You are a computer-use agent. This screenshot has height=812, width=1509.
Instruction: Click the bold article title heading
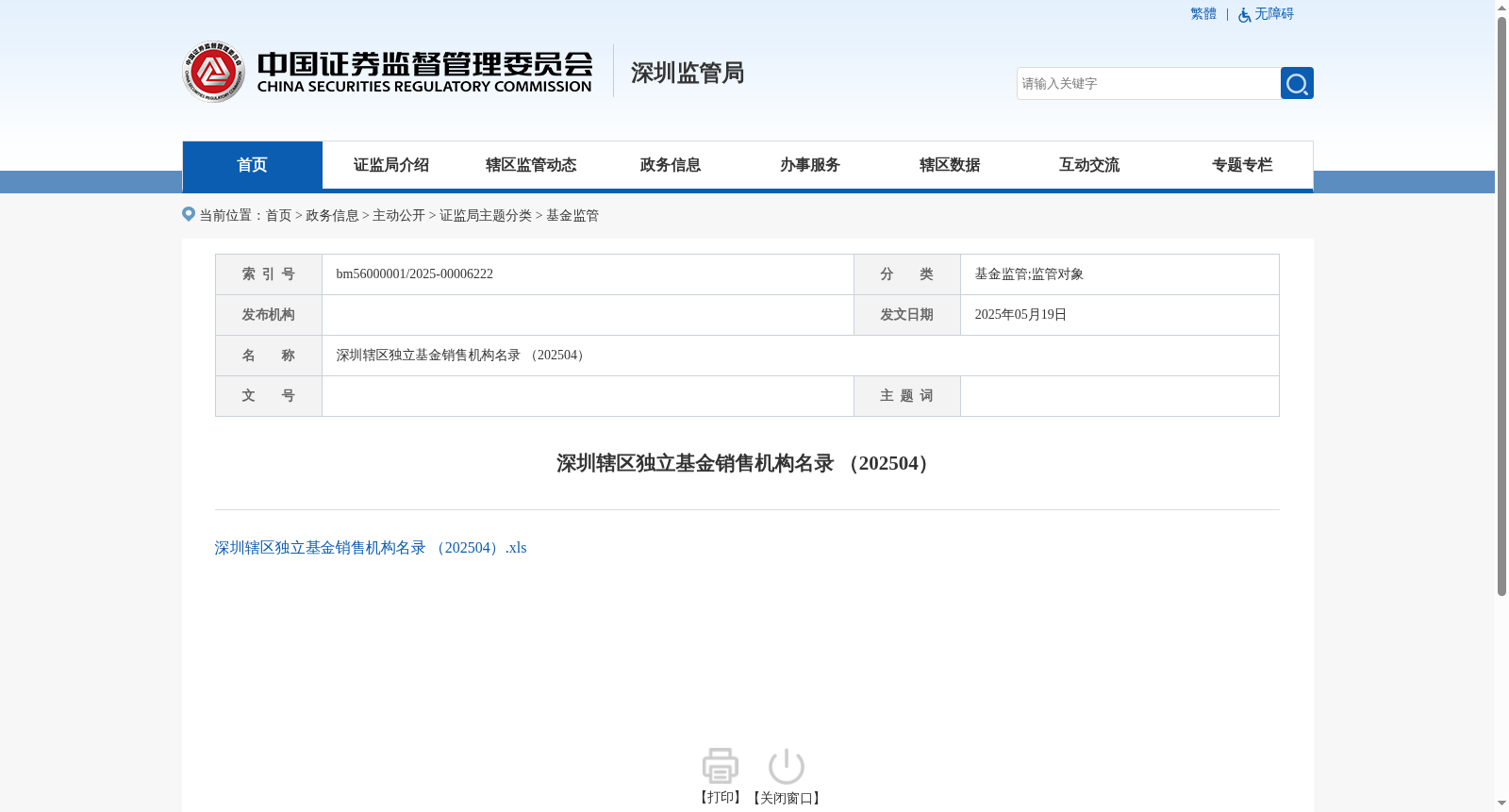tap(747, 463)
